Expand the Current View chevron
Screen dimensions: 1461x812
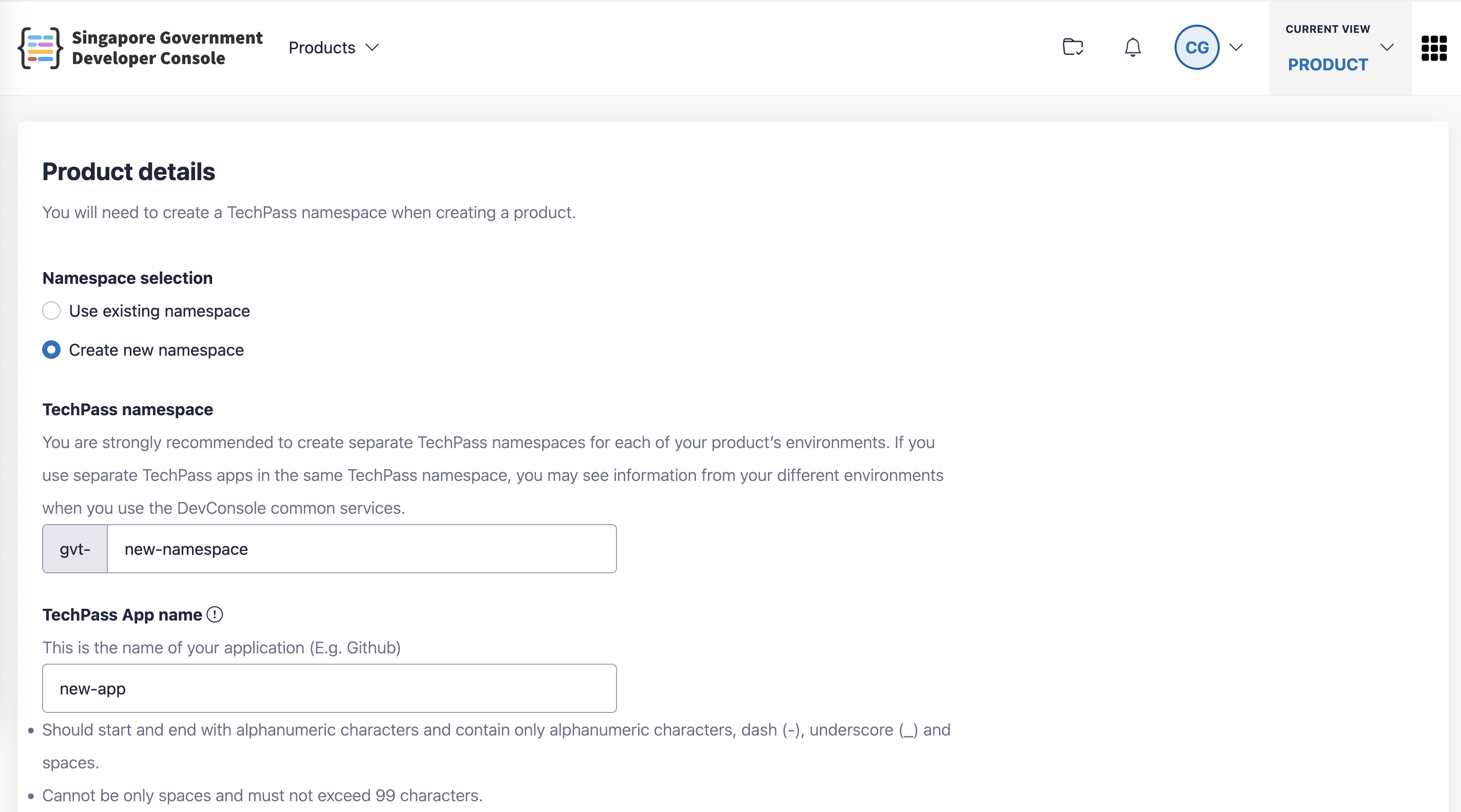coord(1387,47)
